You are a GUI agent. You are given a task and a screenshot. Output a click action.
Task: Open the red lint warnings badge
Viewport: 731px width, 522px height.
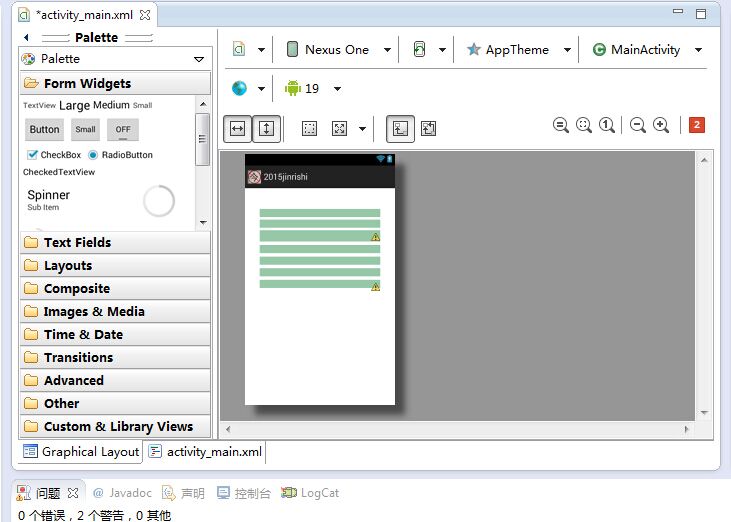coord(697,125)
